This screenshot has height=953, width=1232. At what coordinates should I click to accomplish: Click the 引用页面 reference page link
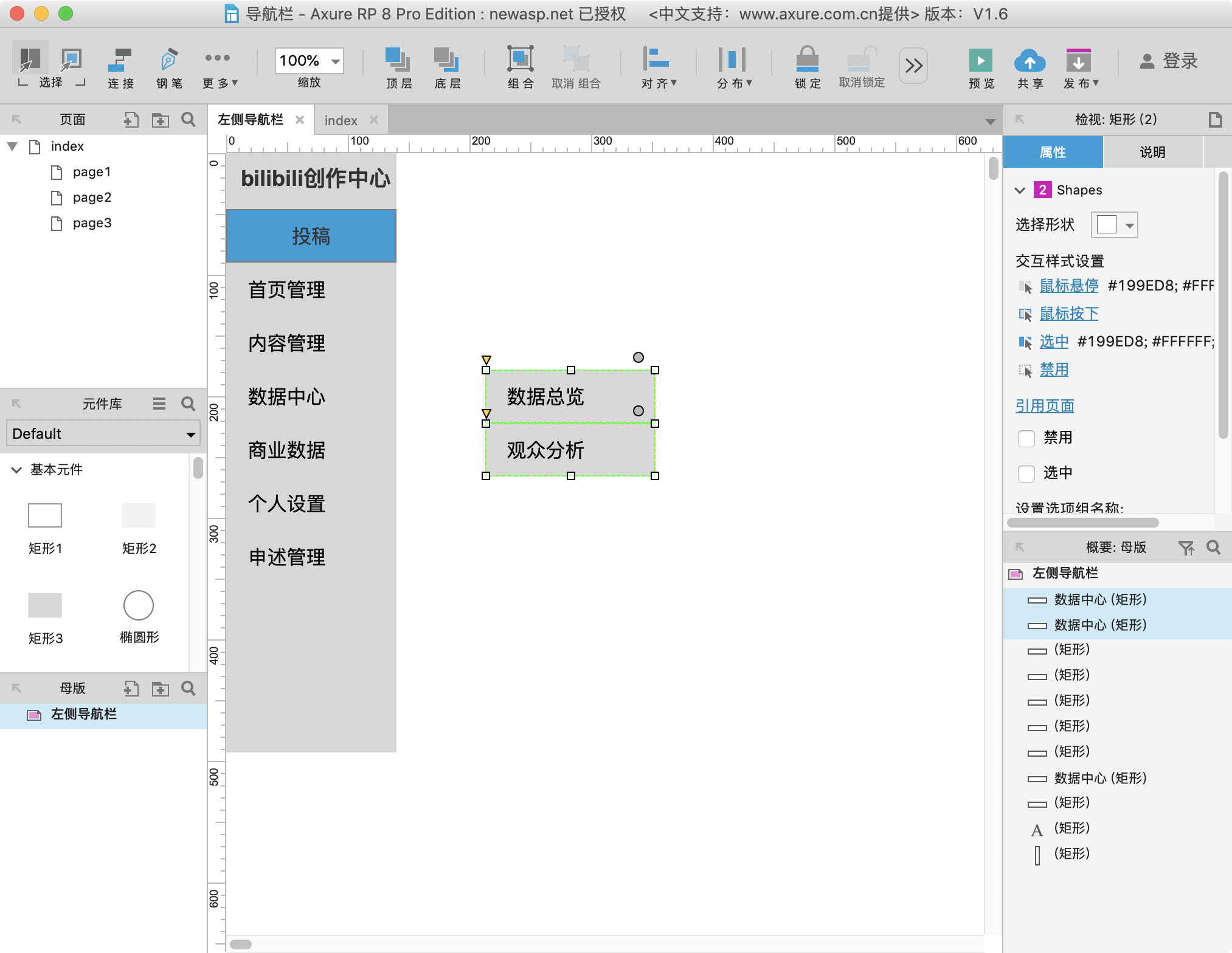(1045, 405)
